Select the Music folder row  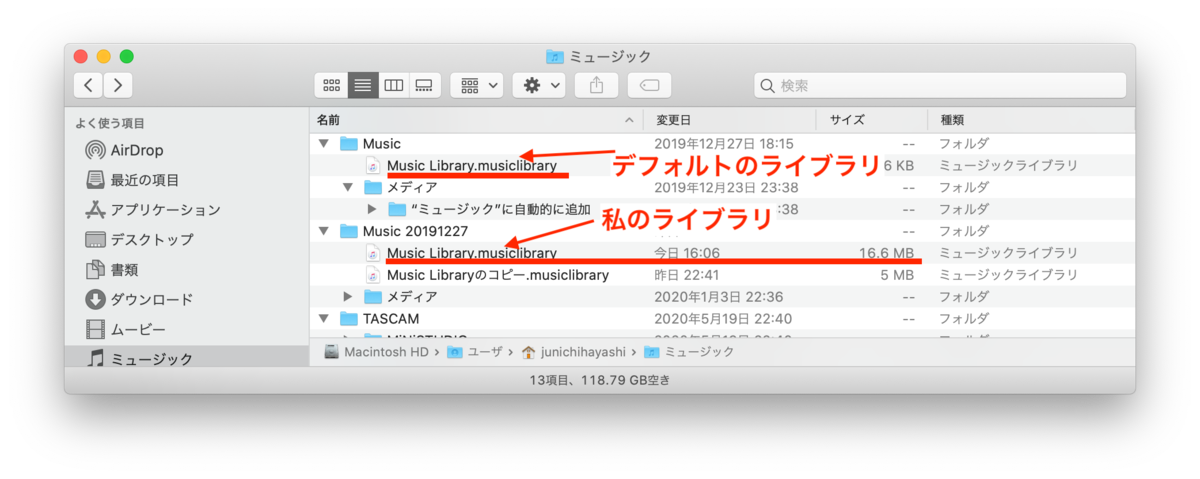[722, 144]
